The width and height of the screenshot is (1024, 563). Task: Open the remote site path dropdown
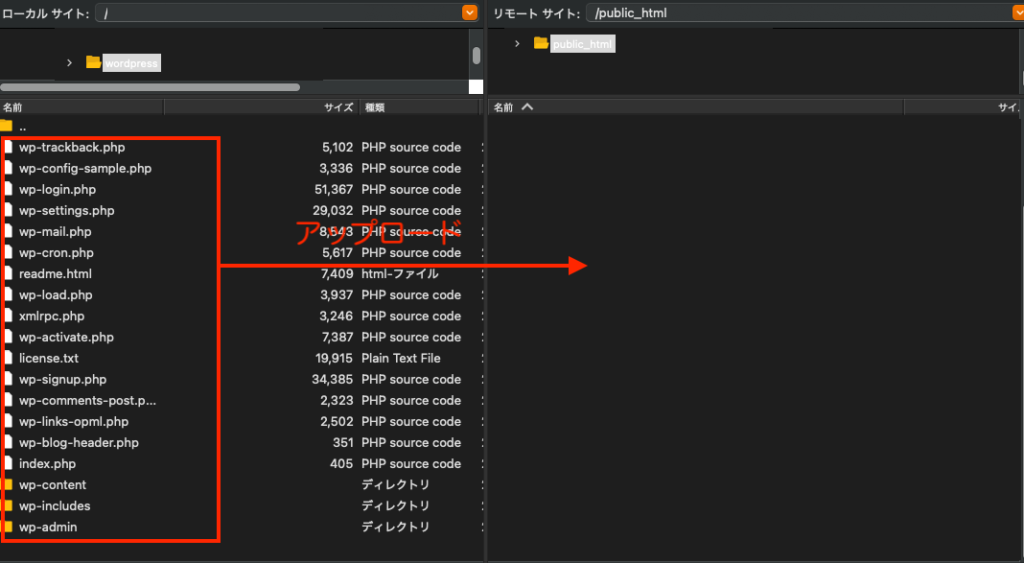pos(1017,13)
